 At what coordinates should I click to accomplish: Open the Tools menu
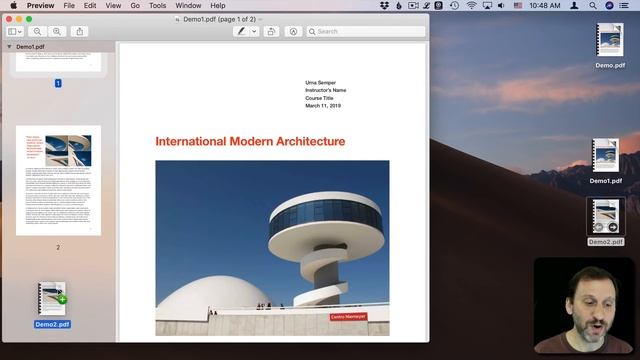[158, 5]
